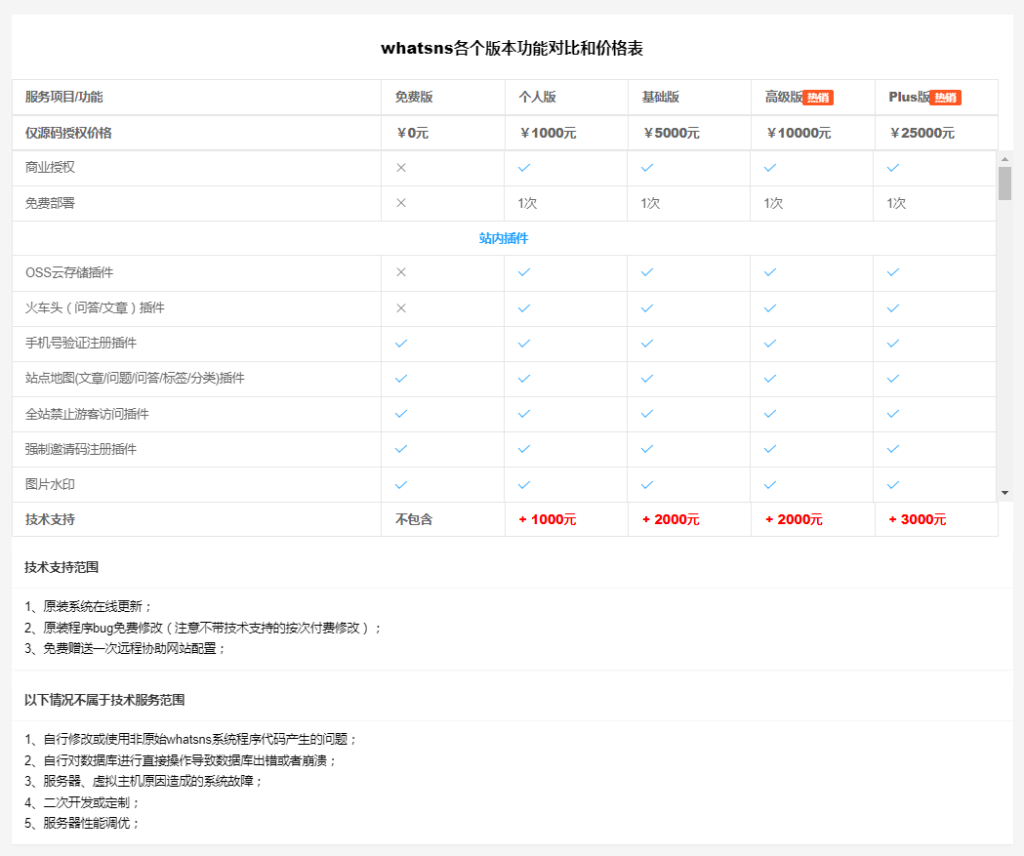Click the checkmark for 全站禁止游客访问插件 under 基础版

[x=647, y=414]
